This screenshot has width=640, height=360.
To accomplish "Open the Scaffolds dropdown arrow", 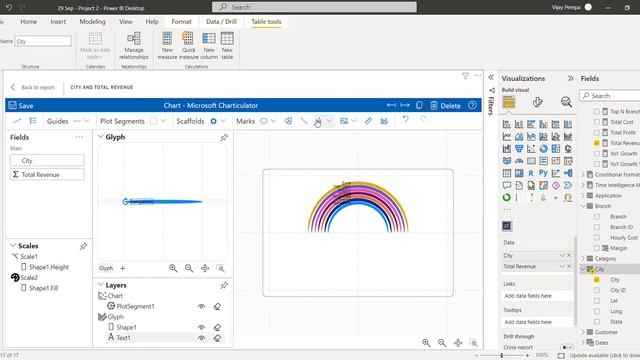I will pyautogui.click(x=223, y=121).
